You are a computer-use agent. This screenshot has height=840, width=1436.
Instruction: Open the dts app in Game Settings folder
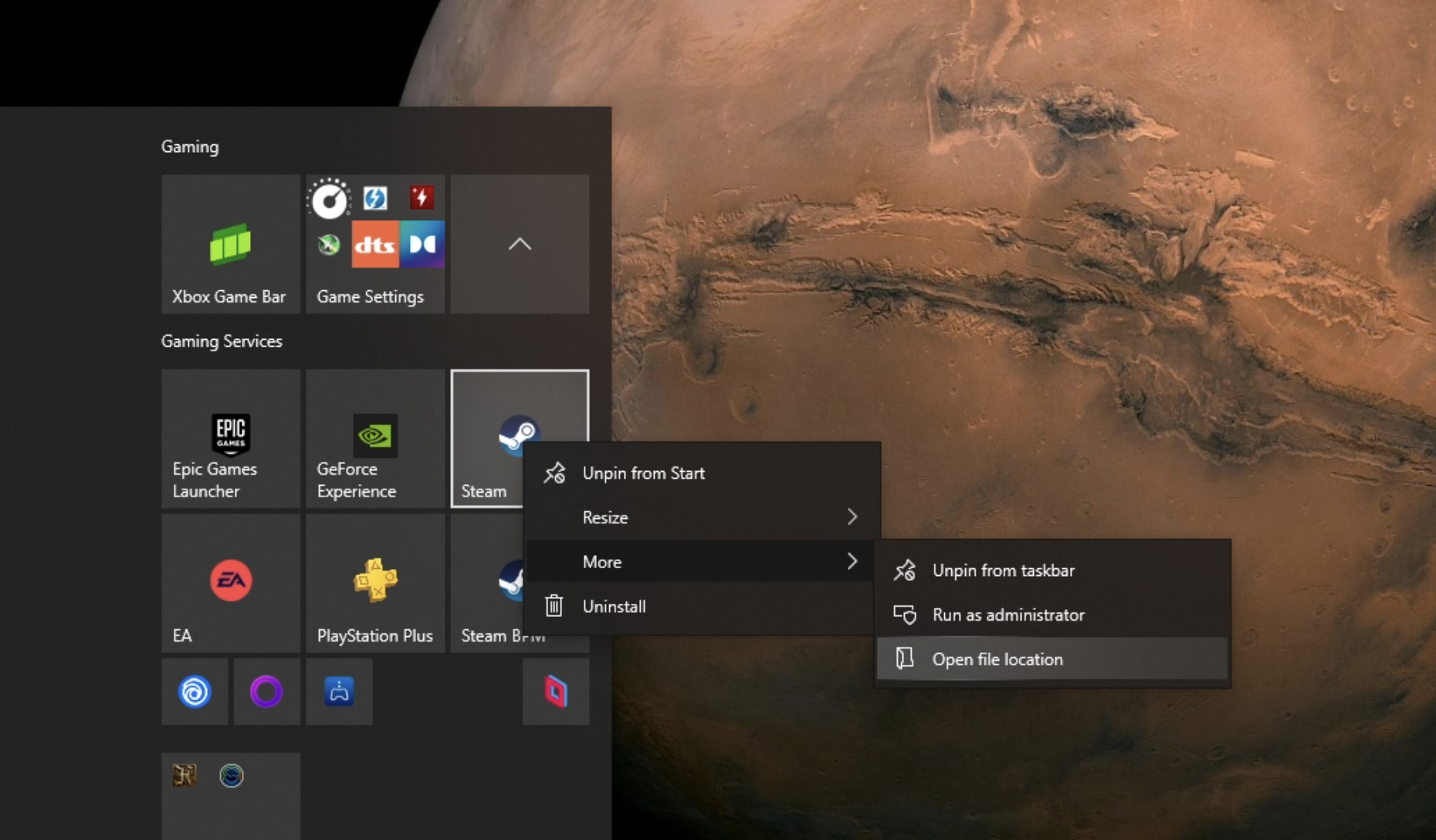[x=375, y=244]
